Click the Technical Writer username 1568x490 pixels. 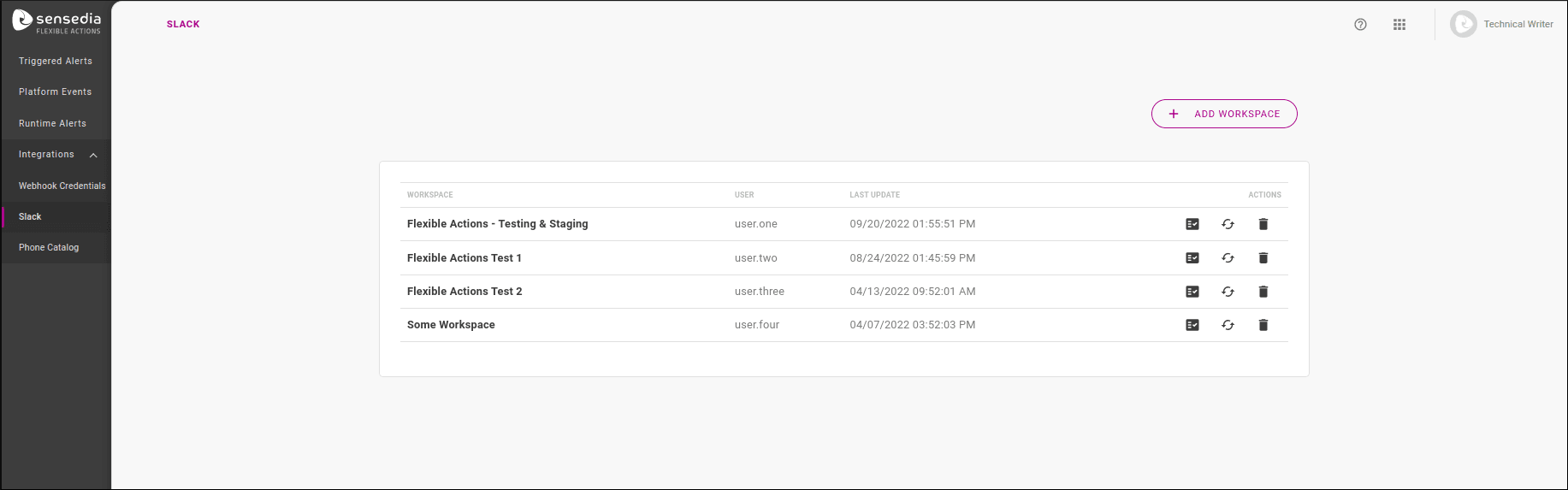1518,24
